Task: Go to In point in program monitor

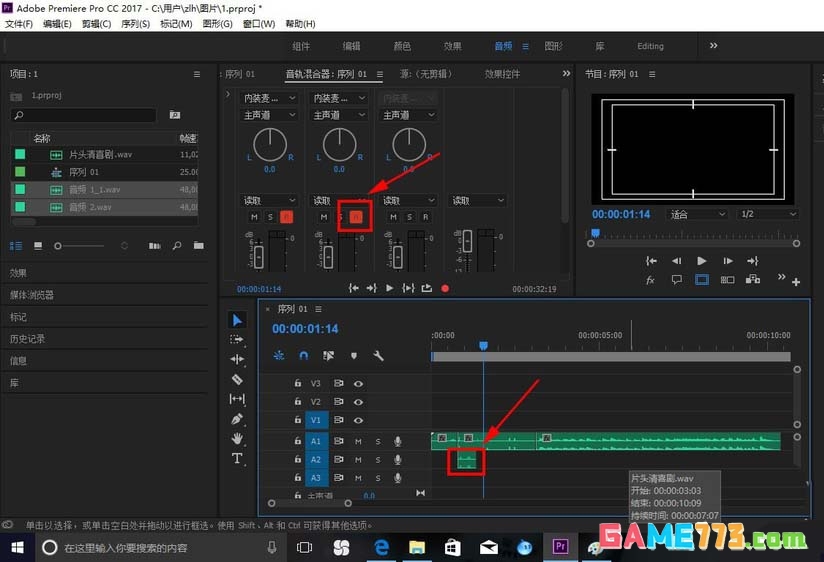Action: click(x=651, y=261)
